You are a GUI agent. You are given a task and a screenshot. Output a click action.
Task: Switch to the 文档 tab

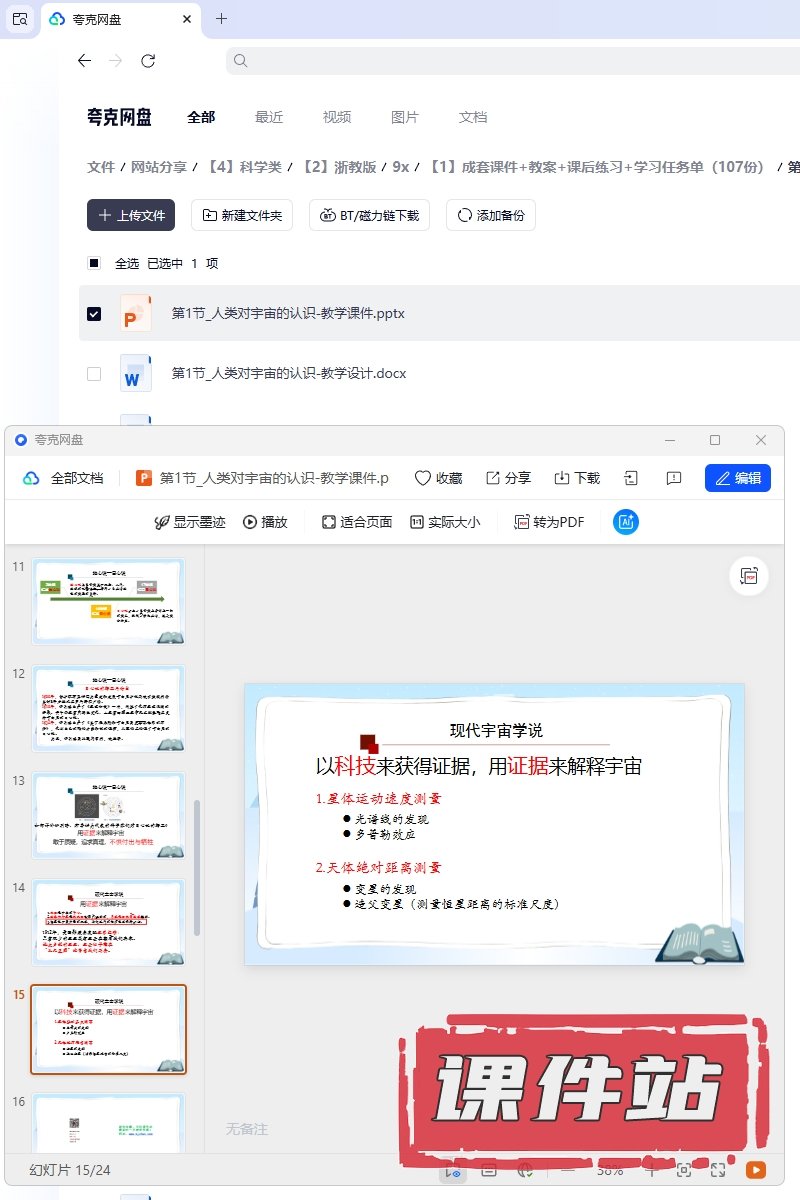click(x=473, y=117)
